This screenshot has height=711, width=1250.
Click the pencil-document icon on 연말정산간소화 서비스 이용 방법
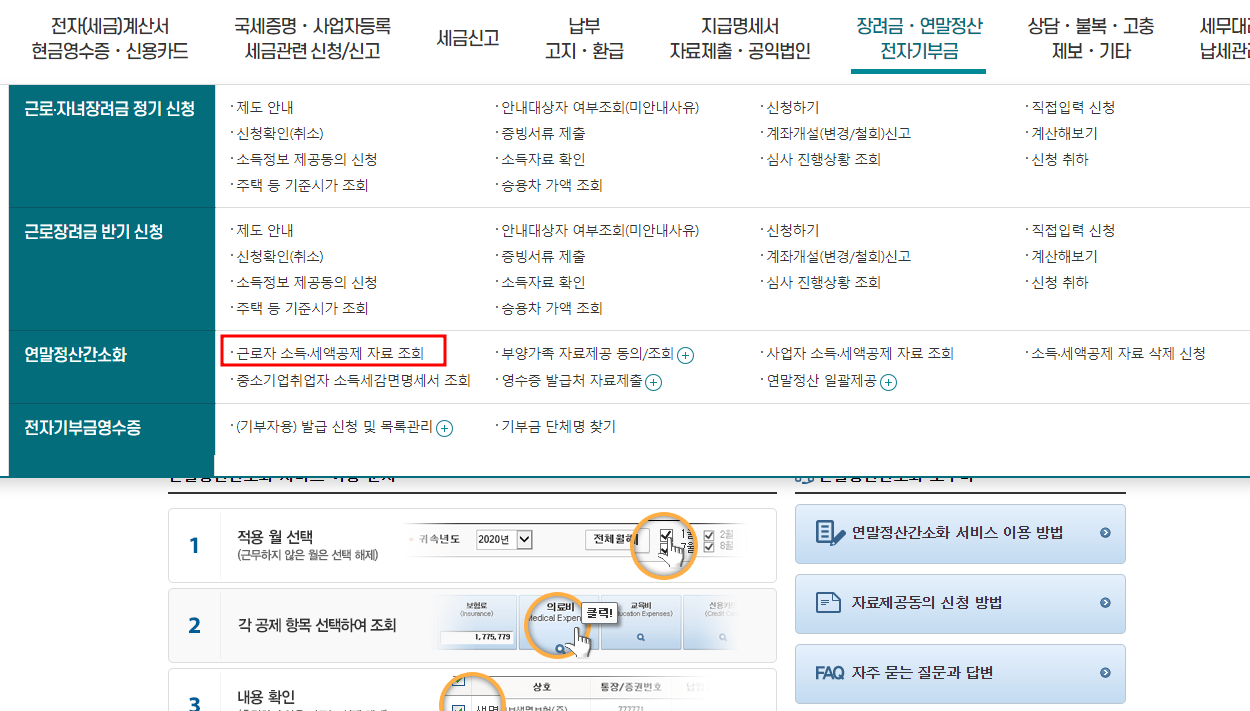(x=830, y=534)
